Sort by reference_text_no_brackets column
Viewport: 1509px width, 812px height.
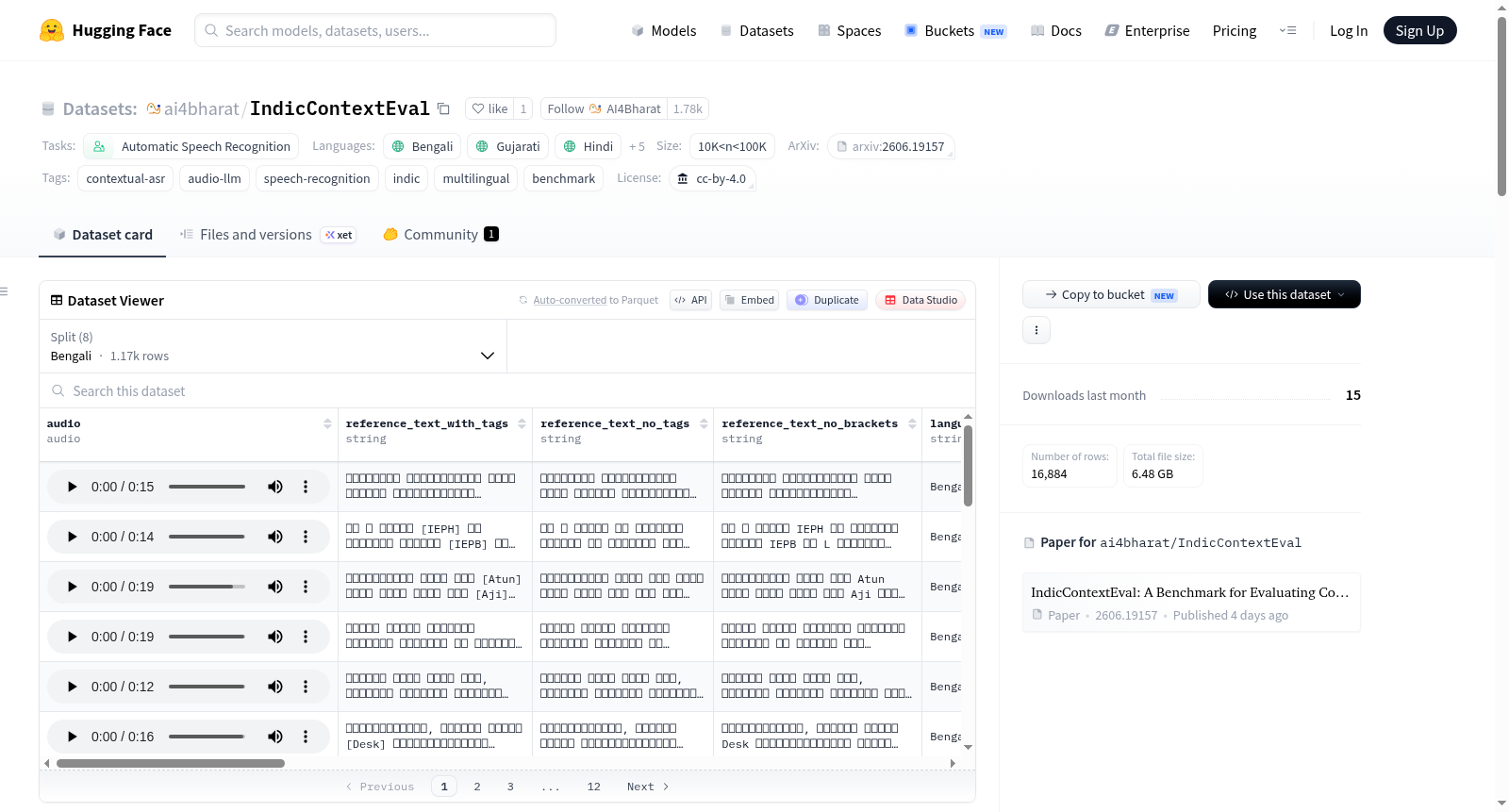coord(912,423)
